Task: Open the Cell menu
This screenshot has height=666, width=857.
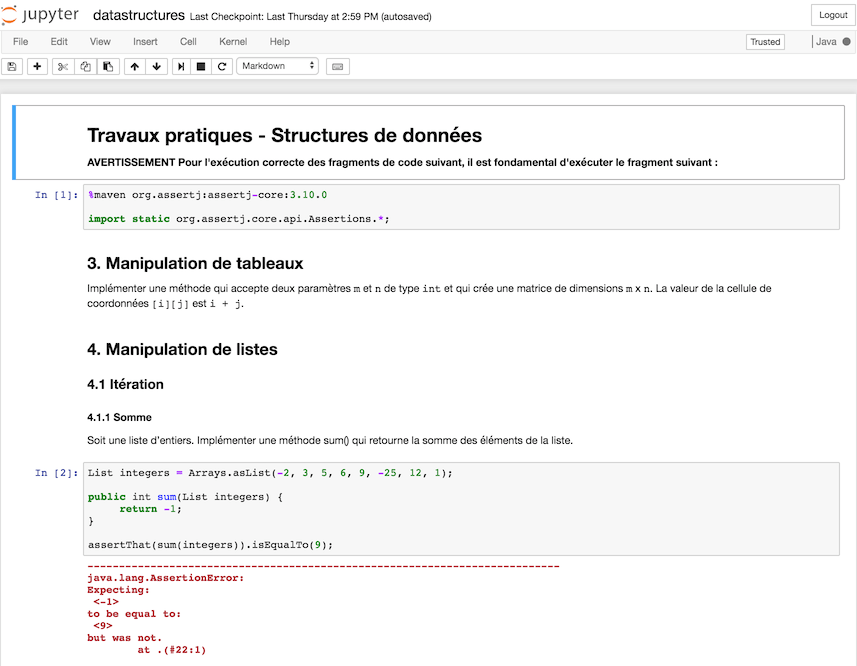Action: pyautogui.click(x=188, y=42)
